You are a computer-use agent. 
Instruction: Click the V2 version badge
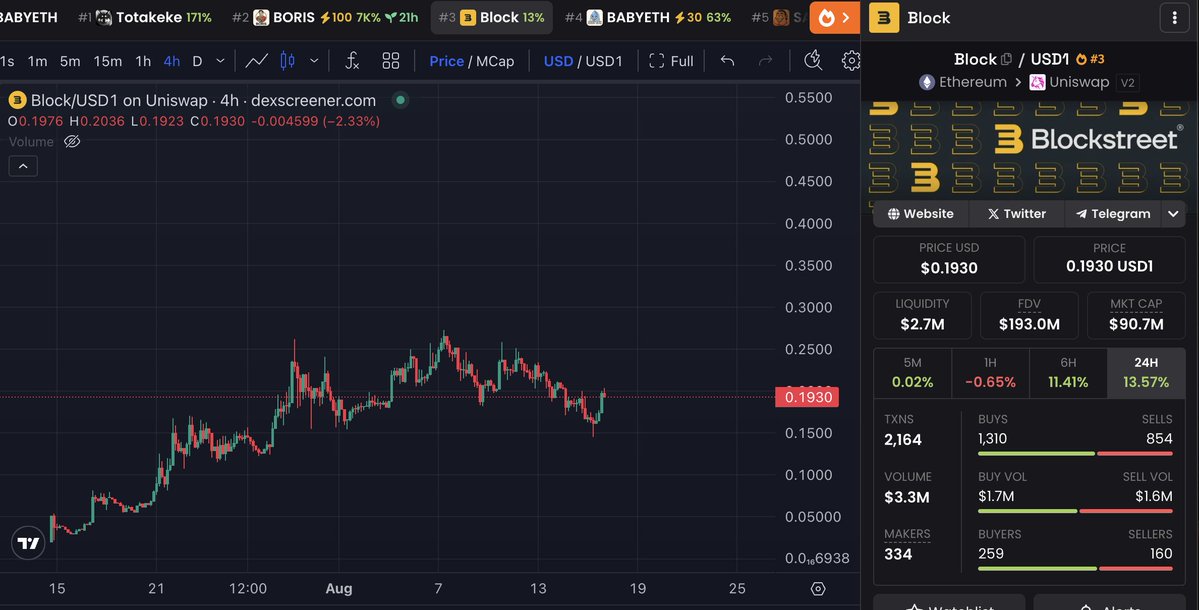click(1128, 83)
